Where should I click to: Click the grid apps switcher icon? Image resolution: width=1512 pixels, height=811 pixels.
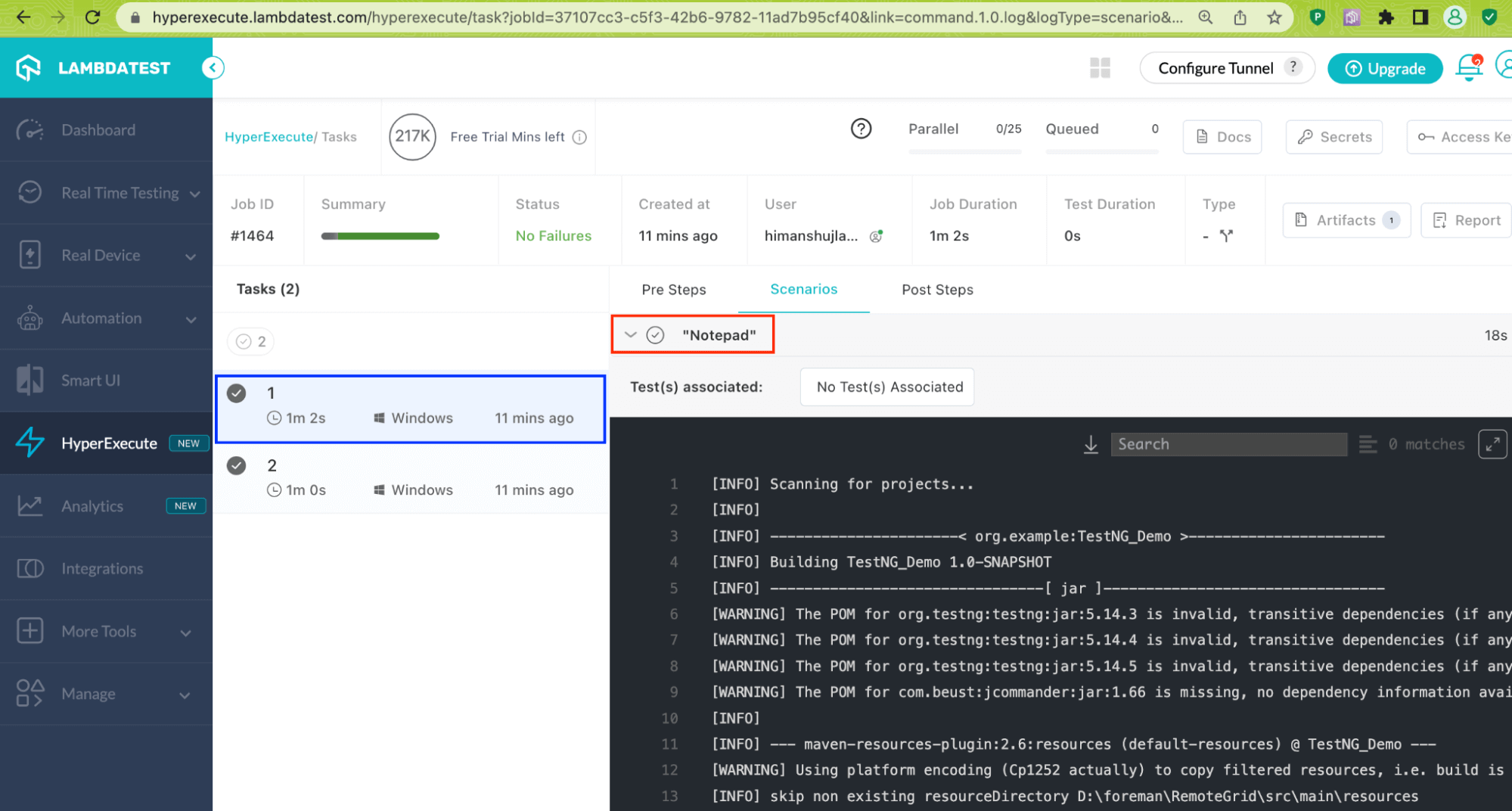coord(1100,68)
